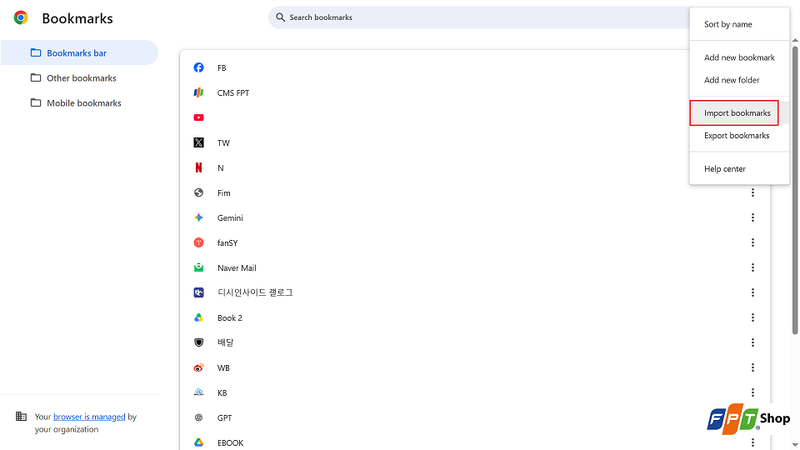This screenshot has height=450, width=800.
Task: Click the scrollbar up arrow
Action: 795,40
